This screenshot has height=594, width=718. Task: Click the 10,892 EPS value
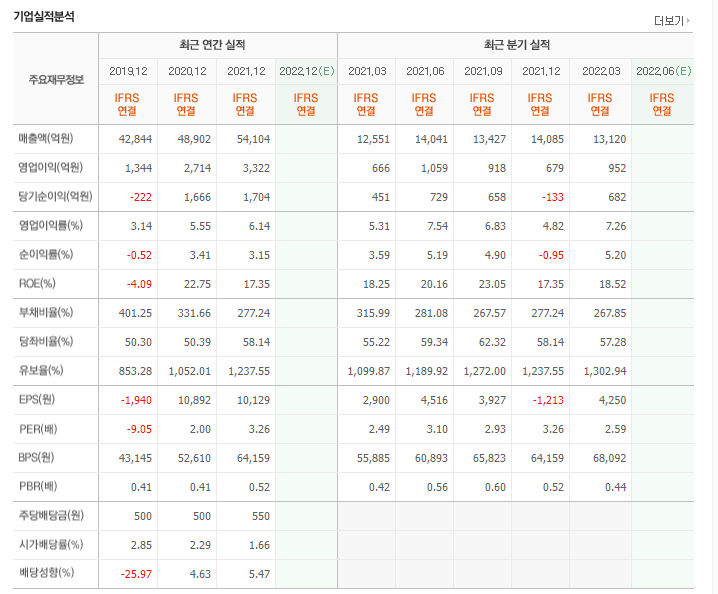pos(194,400)
